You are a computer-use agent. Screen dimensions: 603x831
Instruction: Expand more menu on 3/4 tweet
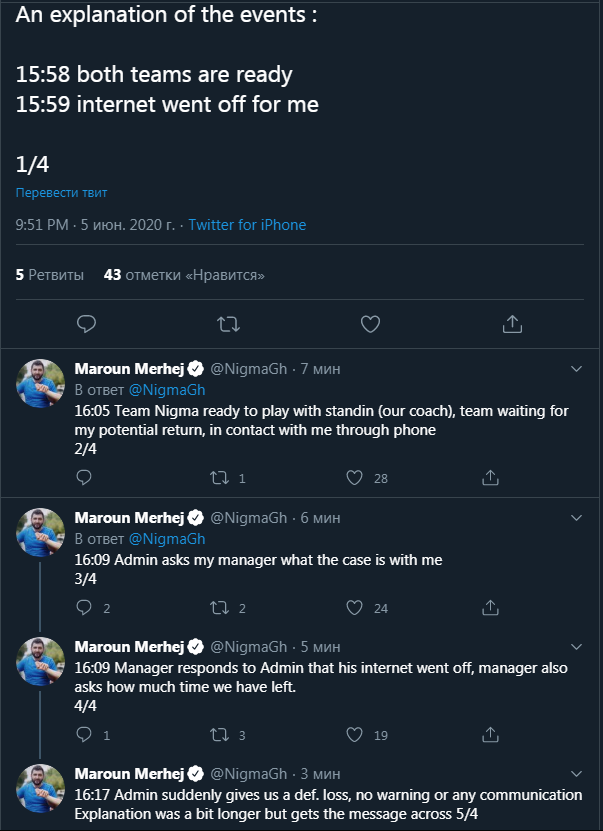click(x=576, y=518)
